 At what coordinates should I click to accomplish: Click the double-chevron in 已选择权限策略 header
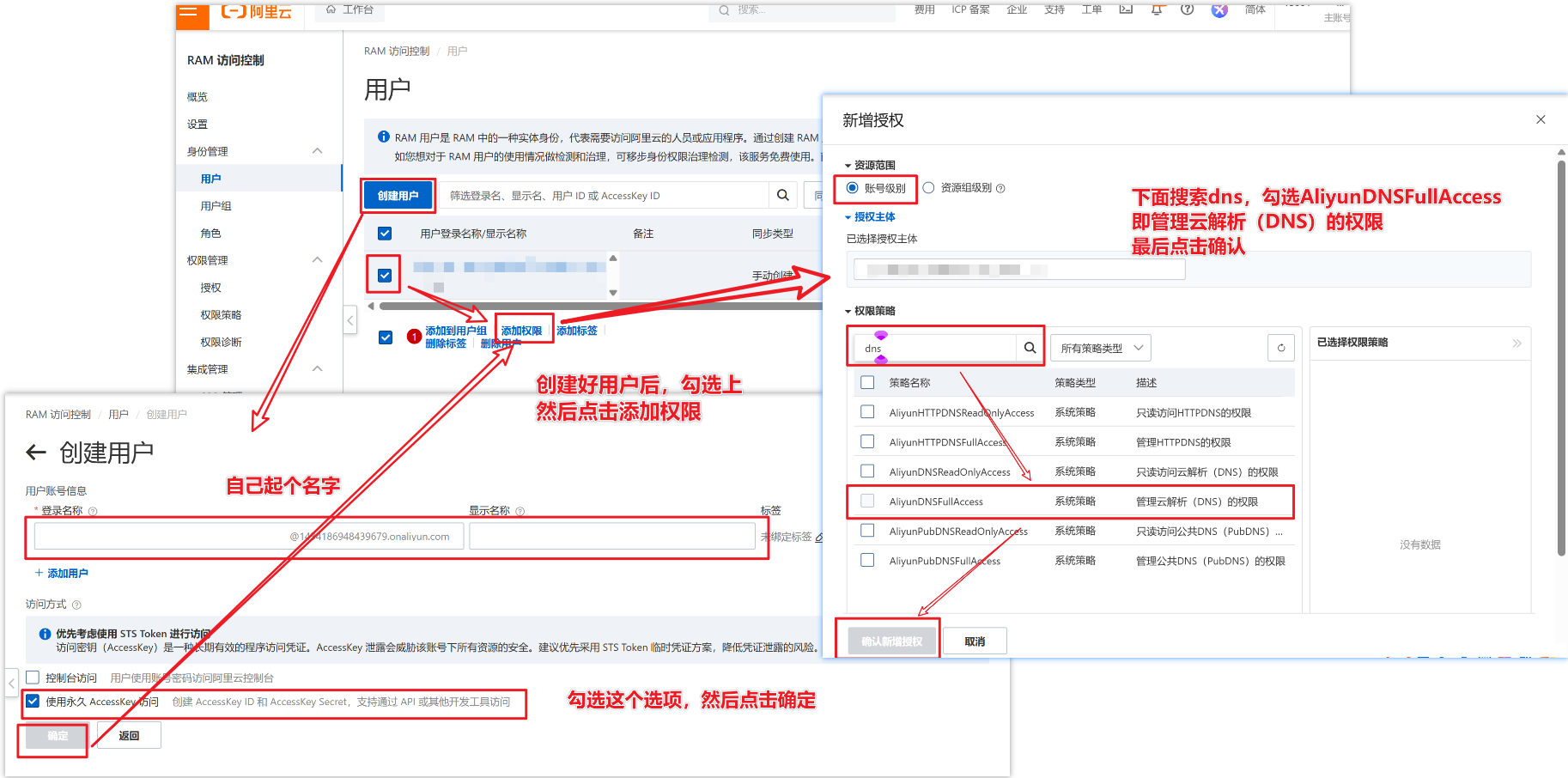(1516, 343)
